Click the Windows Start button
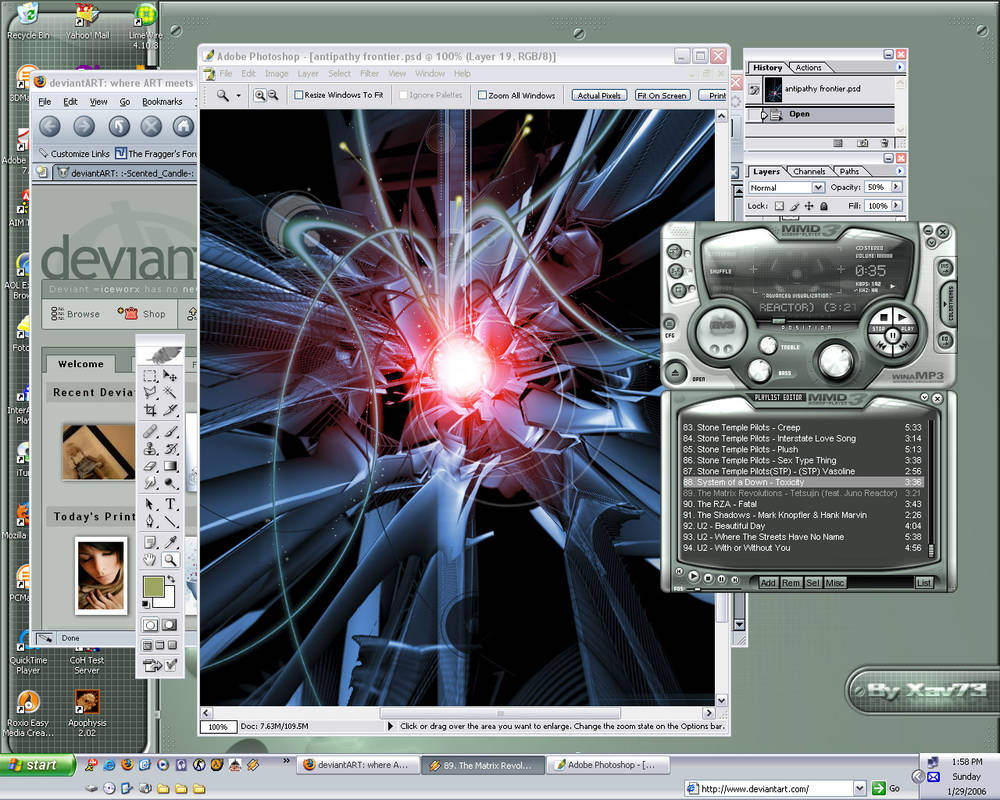Image resolution: width=1000 pixels, height=800 pixels. [37, 765]
